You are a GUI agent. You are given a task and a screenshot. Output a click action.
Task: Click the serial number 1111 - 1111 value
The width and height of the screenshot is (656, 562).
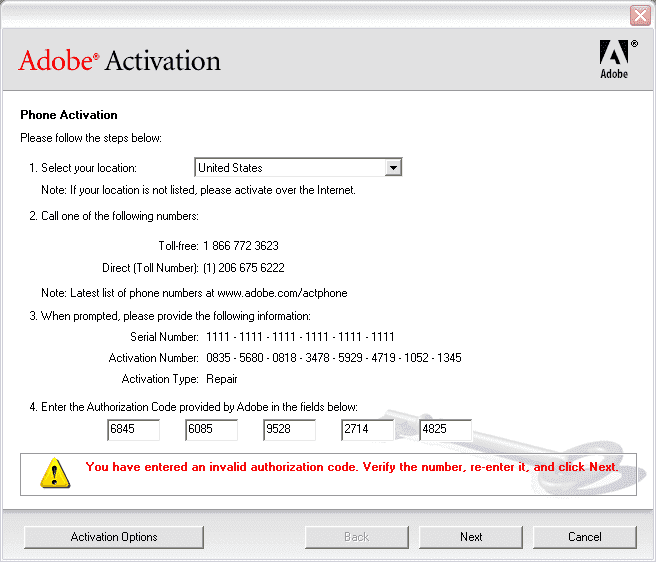300,337
